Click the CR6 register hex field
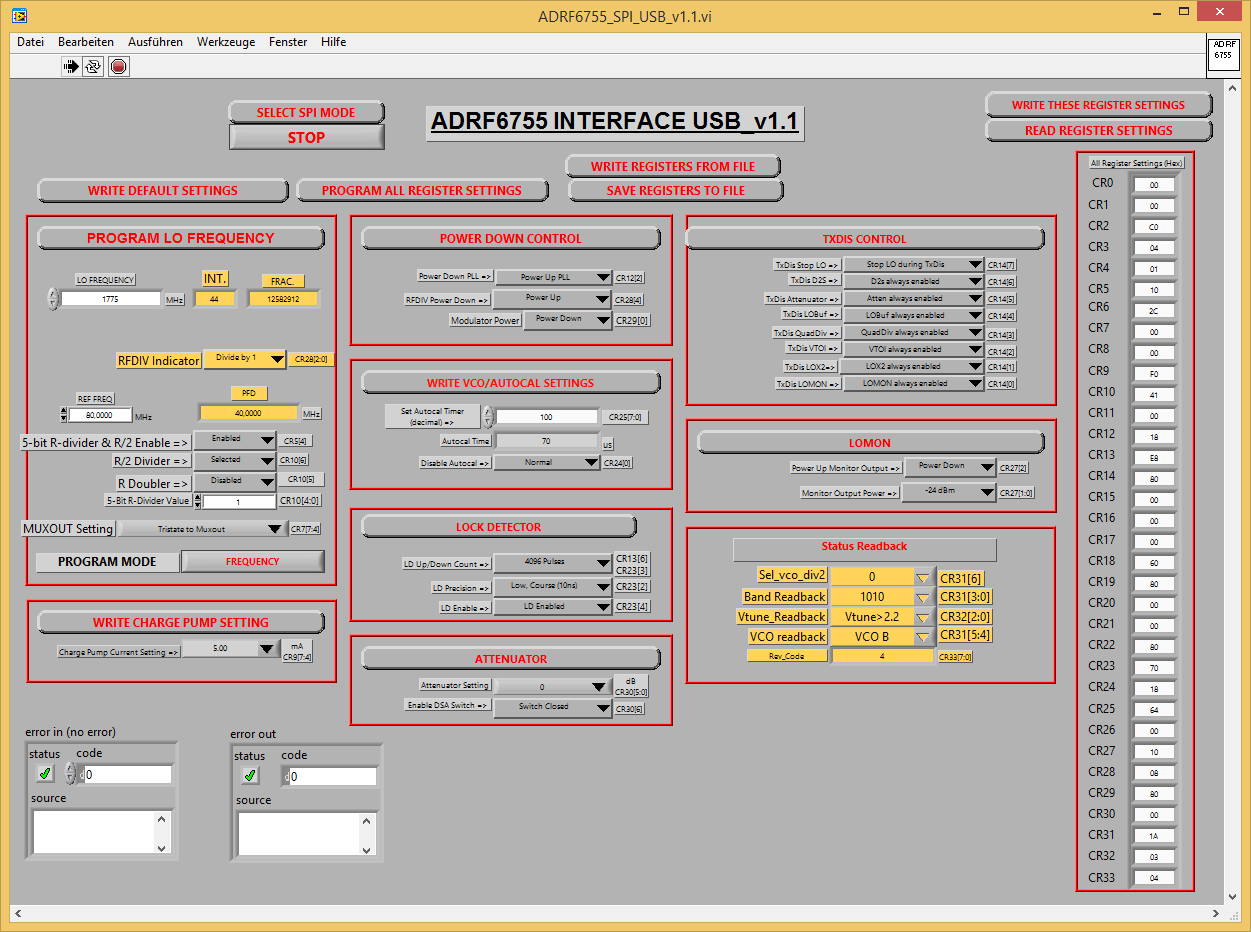 pyautogui.click(x=1154, y=311)
